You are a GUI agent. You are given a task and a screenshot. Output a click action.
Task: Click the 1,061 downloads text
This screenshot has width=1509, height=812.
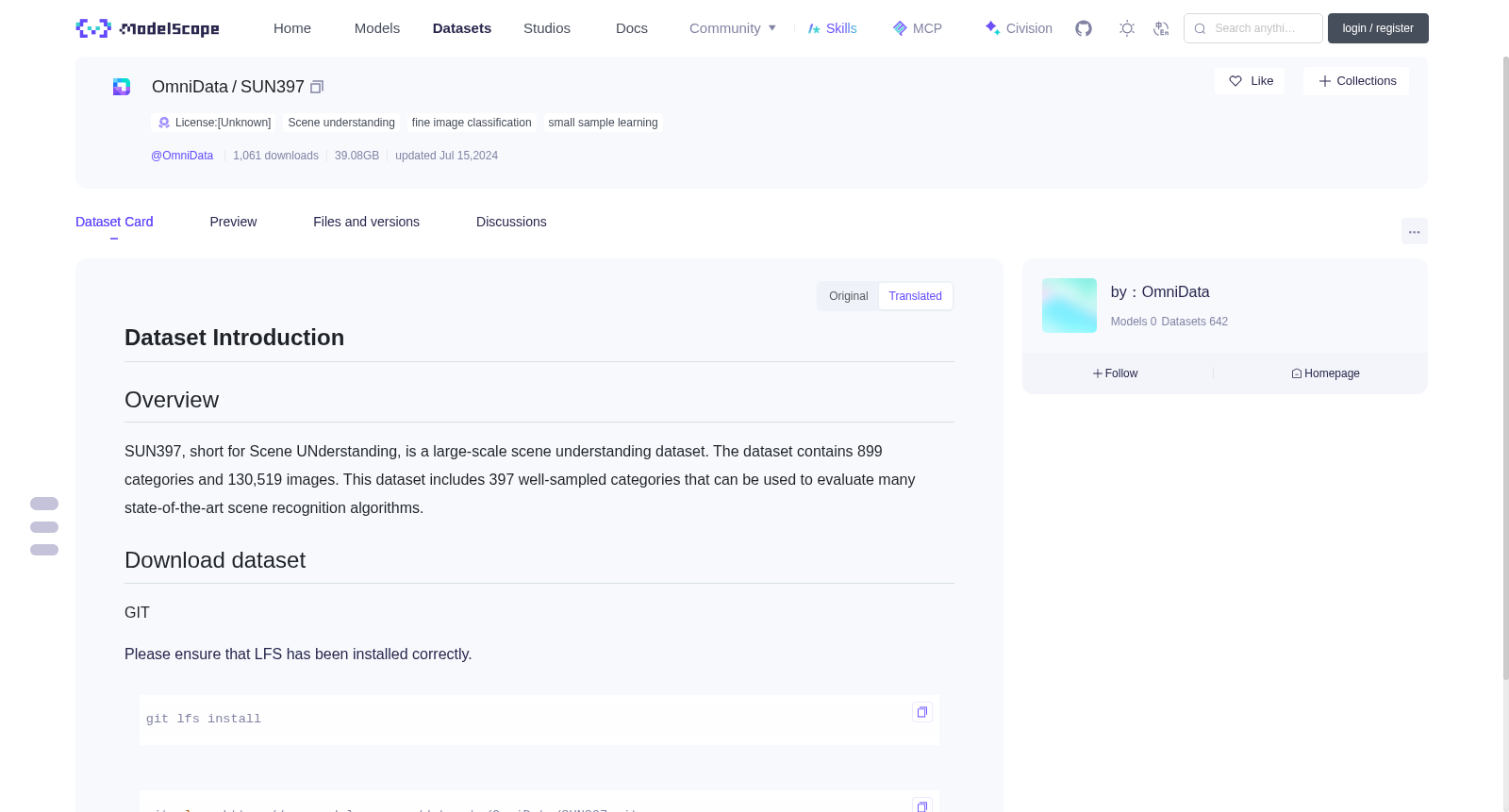[x=275, y=156]
